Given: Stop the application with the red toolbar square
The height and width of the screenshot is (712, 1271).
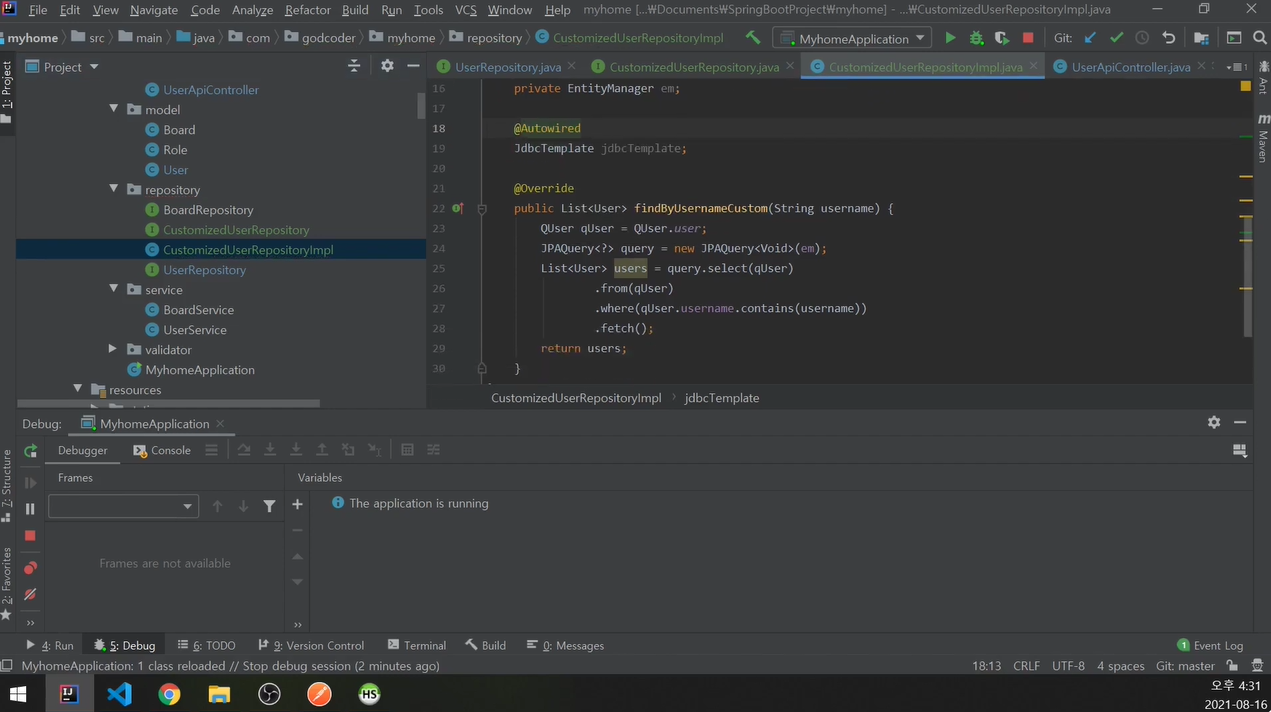Looking at the screenshot, I should coord(1028,38).
